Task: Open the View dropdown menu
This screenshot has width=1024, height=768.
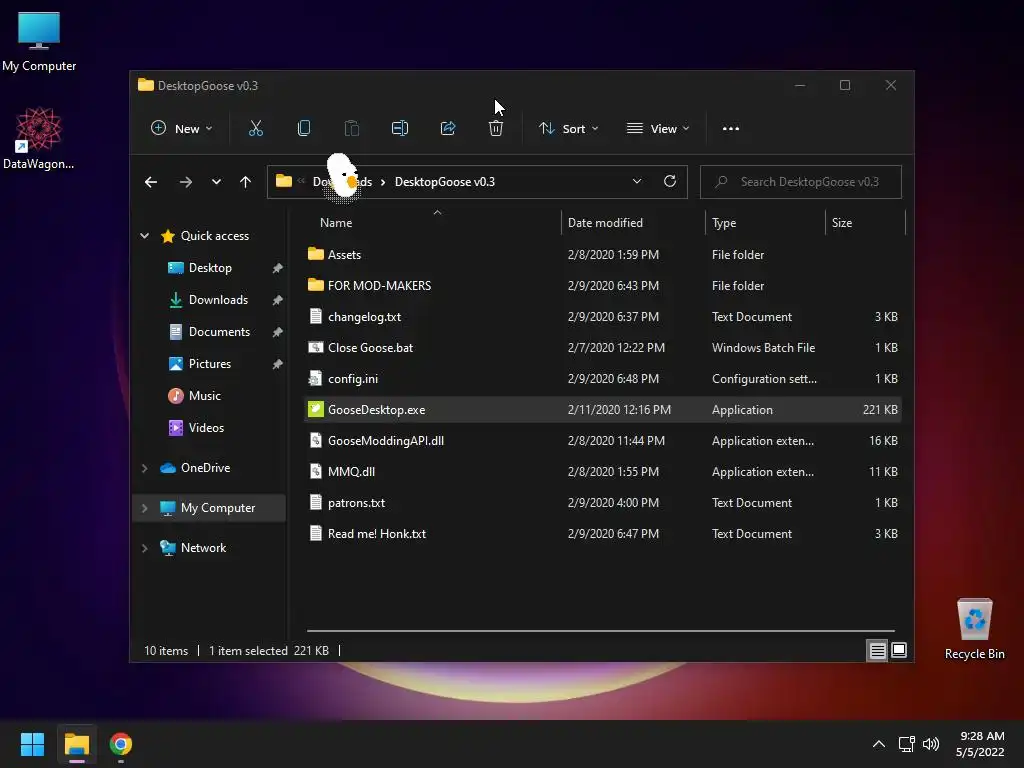Action: [x=658, y=129]
